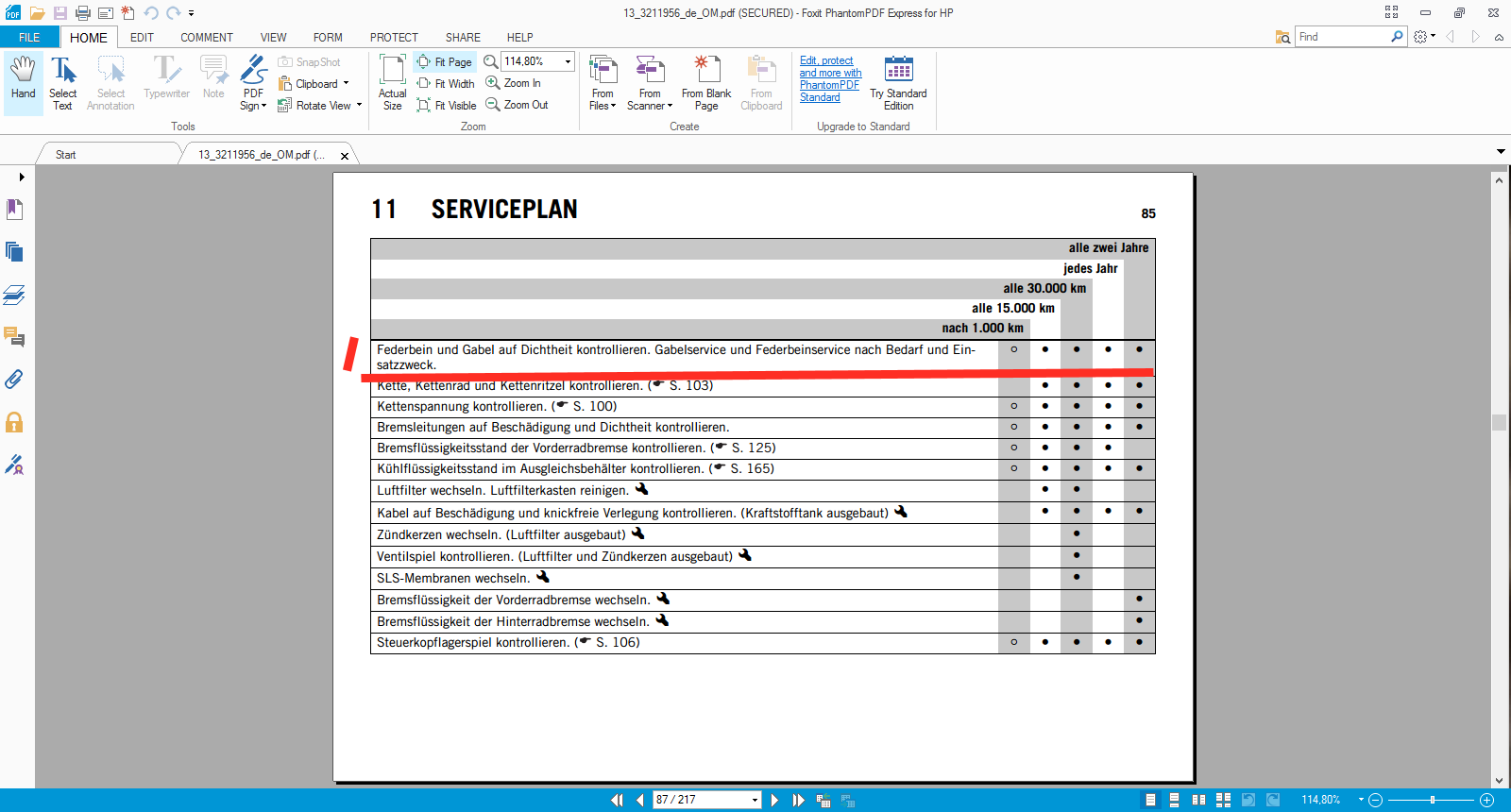Click the Print icon in quick access toolbar
Image resolution: width=1511 pixels, height=812 pixels.
click(83, 13)
